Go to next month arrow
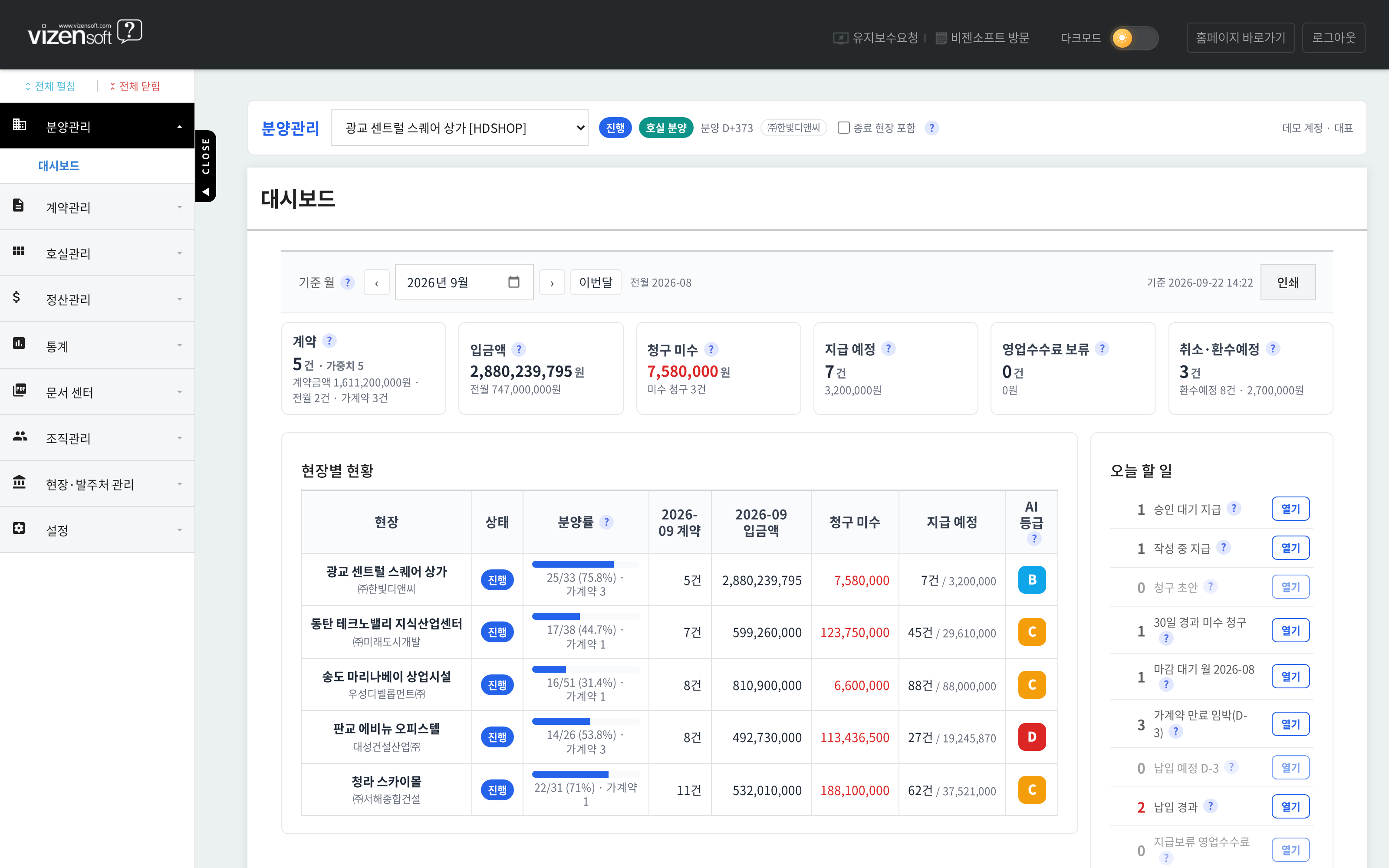Screen dimensions: 1389x868 pyautogui.click(x=552, y=282)
